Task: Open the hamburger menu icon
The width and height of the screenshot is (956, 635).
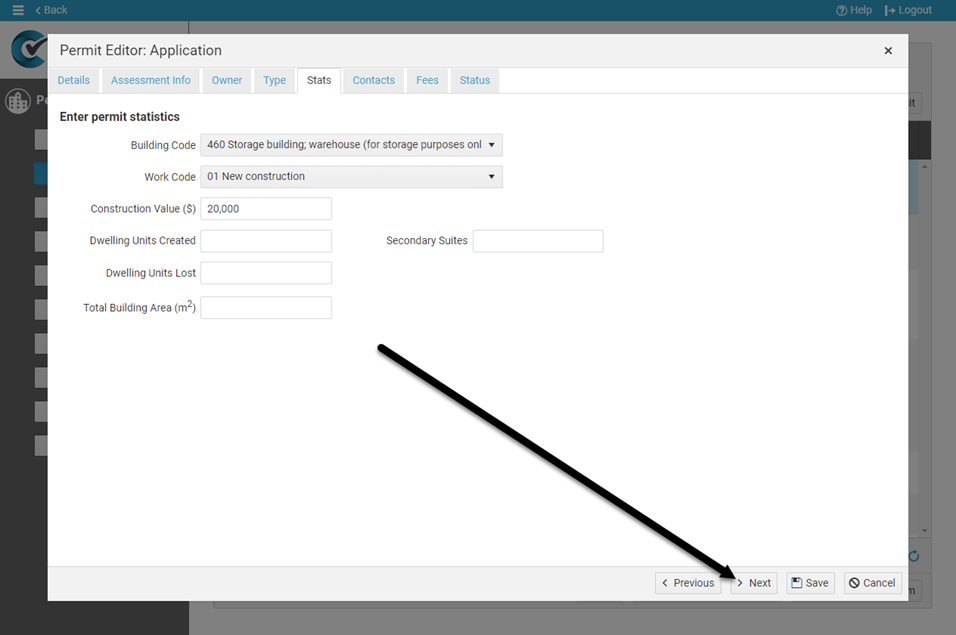Action: 17,10
